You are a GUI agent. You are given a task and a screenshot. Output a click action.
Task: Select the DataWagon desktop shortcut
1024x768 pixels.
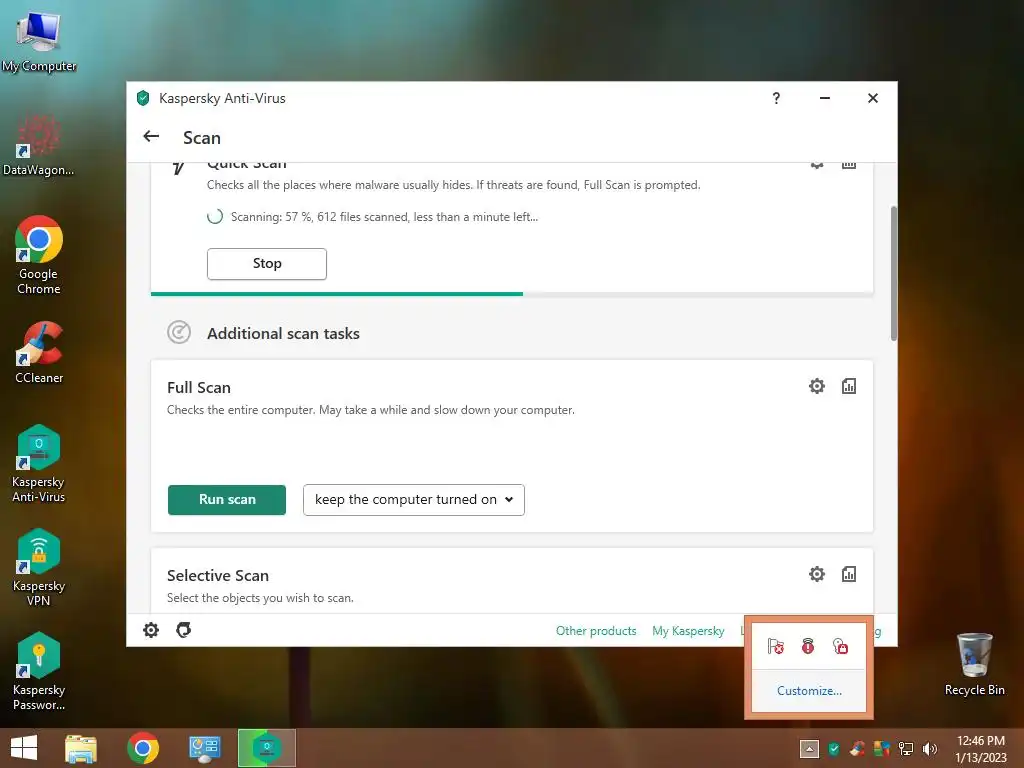click(39, 145)
